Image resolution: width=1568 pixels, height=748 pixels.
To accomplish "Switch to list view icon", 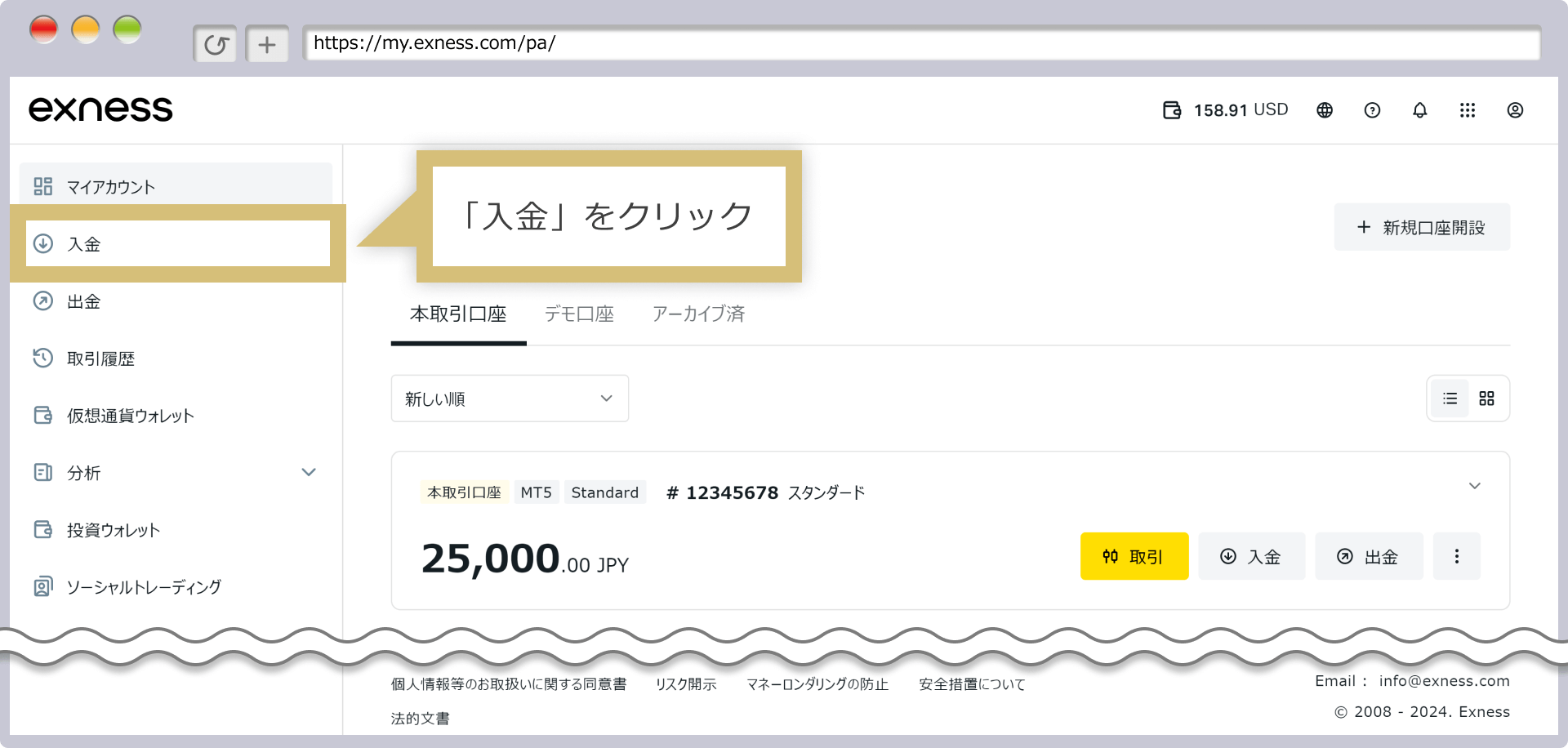I will [1450, 398].
